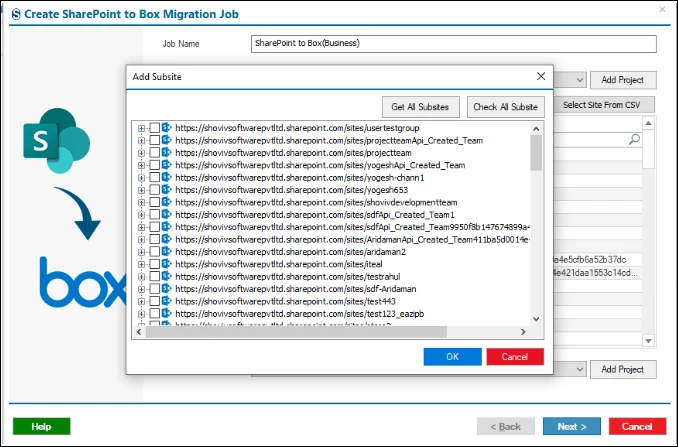Close the Add Subsite dialog
This screenshot has height=447, width=678.
click(x=541, y=77)
